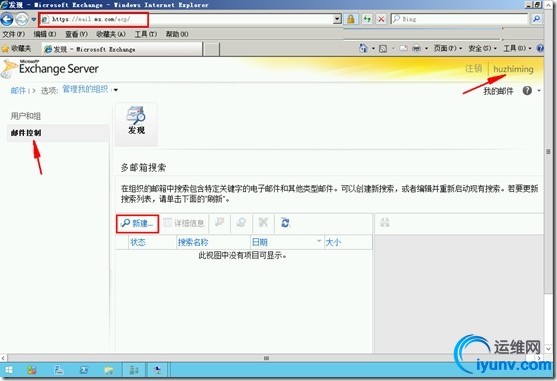
Task: Click the IE help icon in command bar
Action: pos(540,48)
